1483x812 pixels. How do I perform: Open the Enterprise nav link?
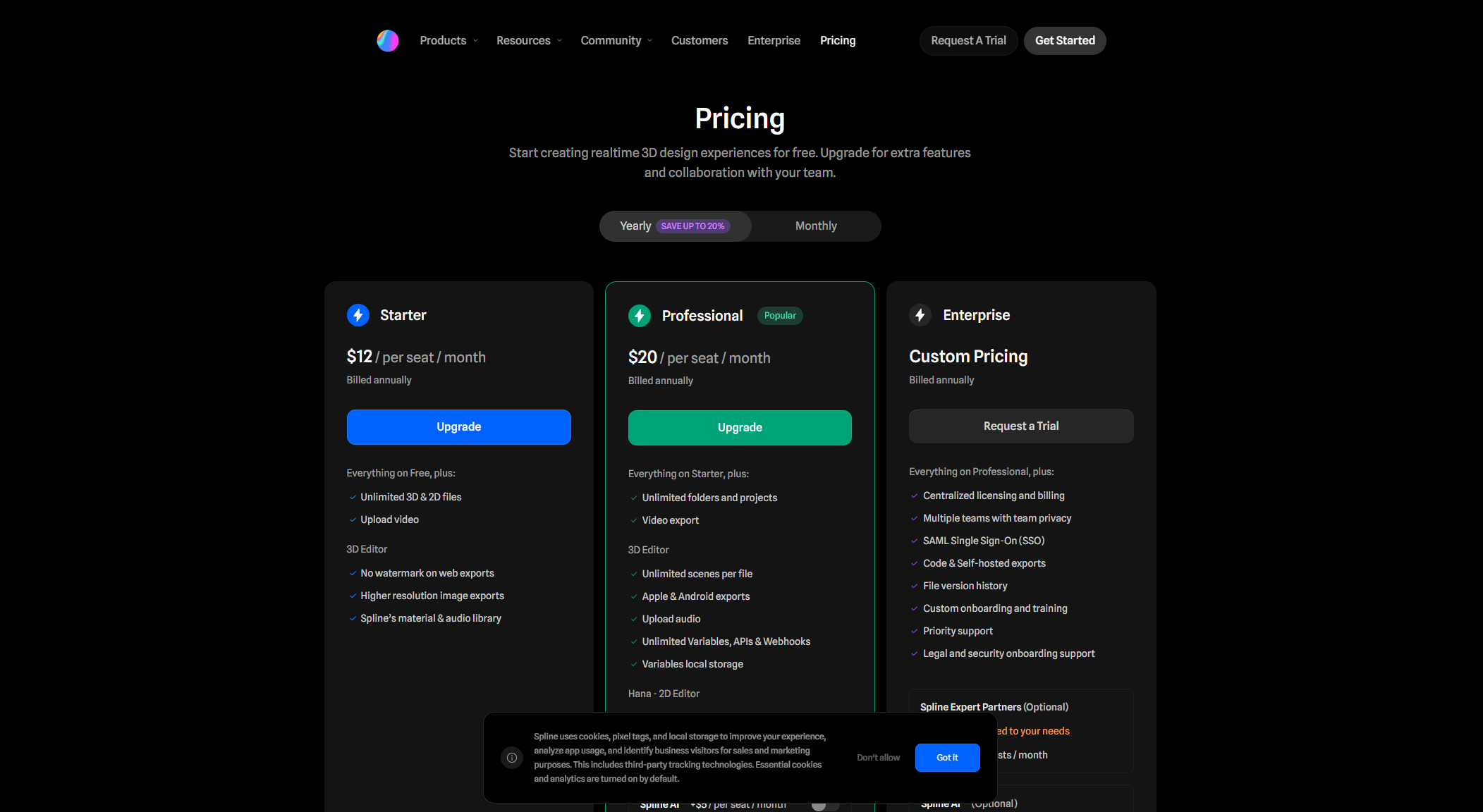pos(774,41)
